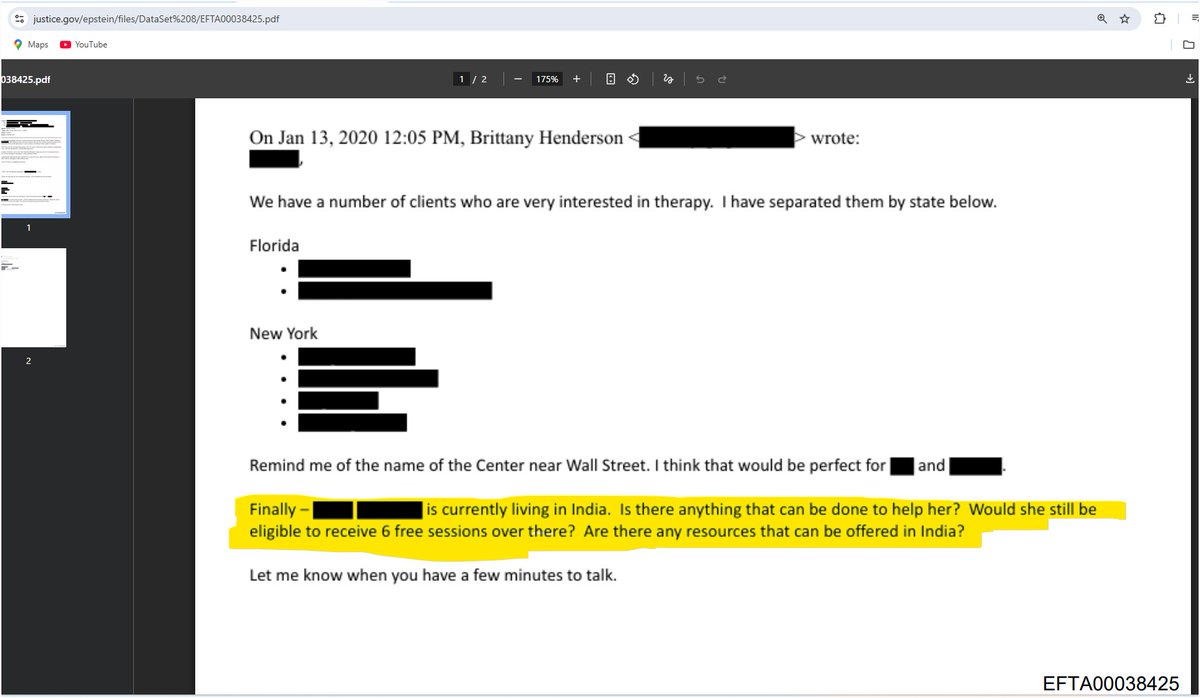Open the site information icon in address bar
The width and height of the screenshot is (1200, 698).
(x=19, y=18)
